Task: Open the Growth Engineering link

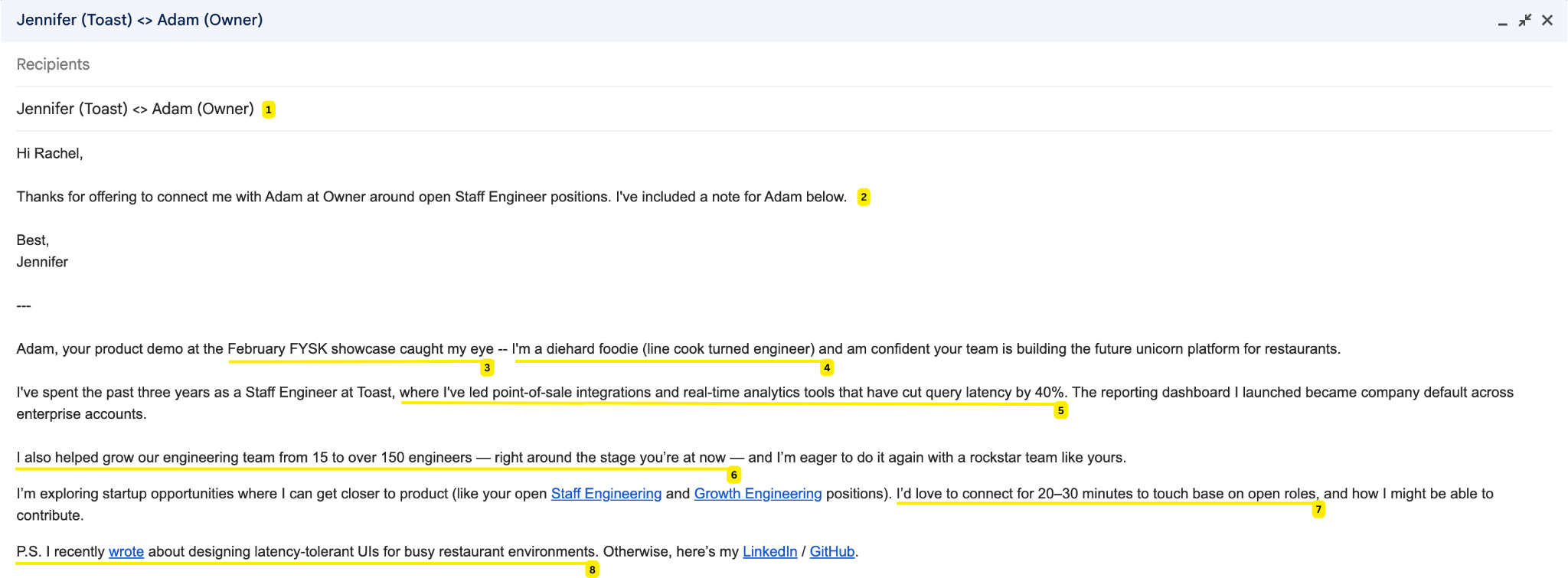Action: click(x=758, y=494)
